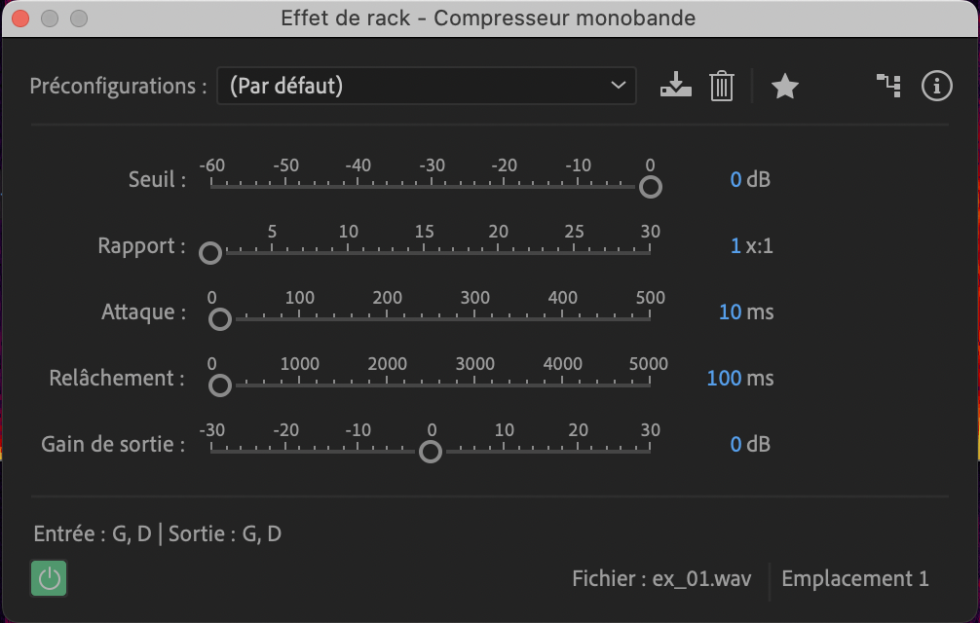
Task: Click the Relâchement slider handle
Action: click(x=220, y=386)
